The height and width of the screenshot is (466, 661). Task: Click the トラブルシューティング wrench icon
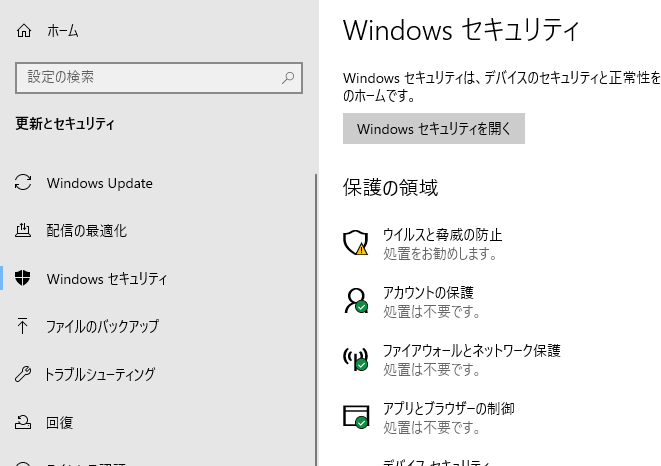tap(24, 375)
